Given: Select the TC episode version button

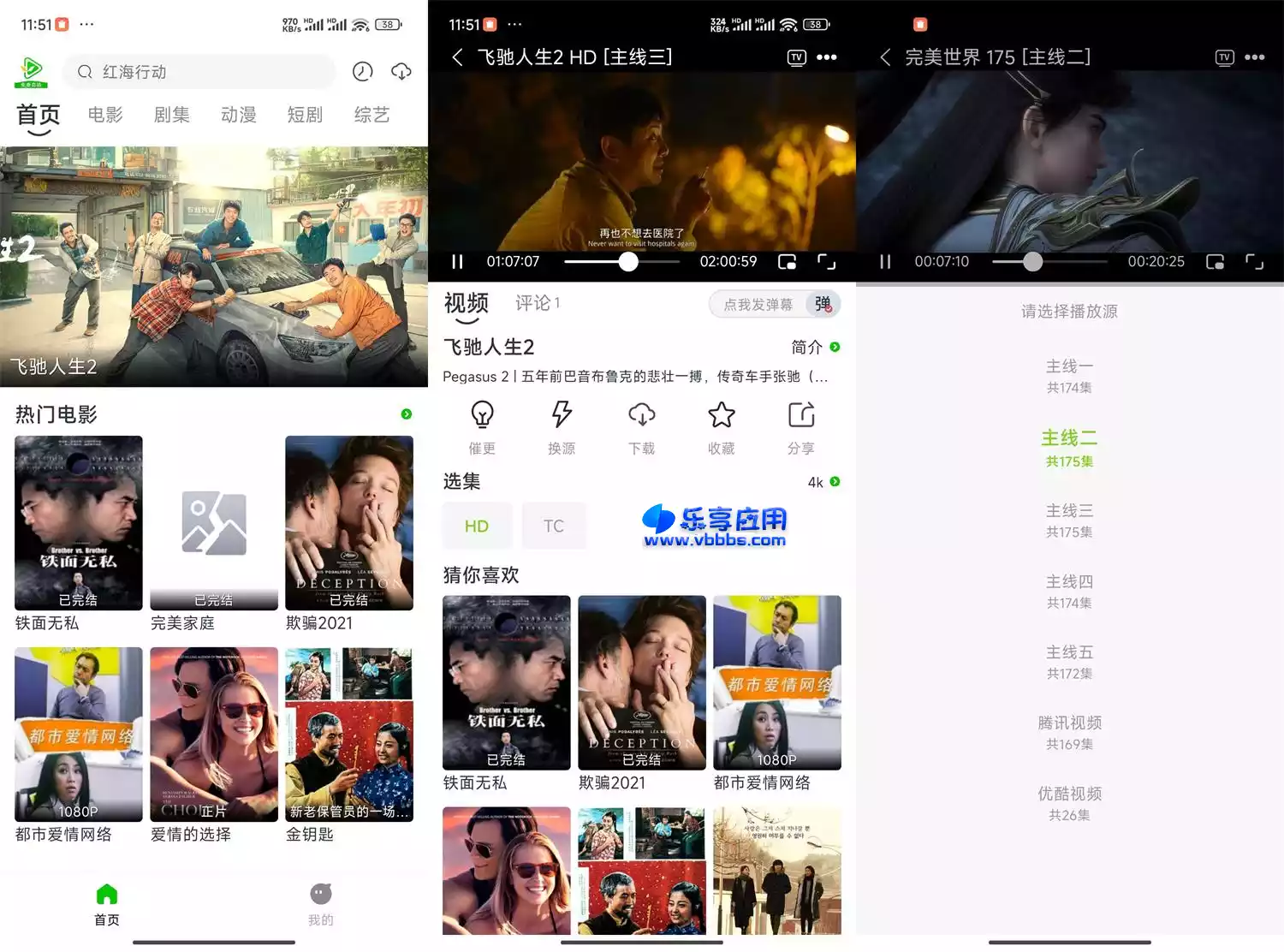Looking at the screenshot, I should tap(554, 525).
